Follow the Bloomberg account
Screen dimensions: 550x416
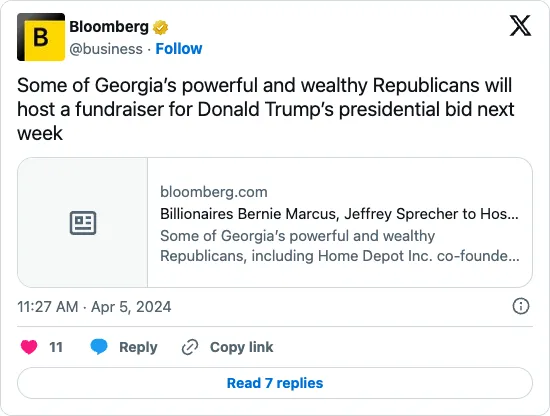point(179,49)
